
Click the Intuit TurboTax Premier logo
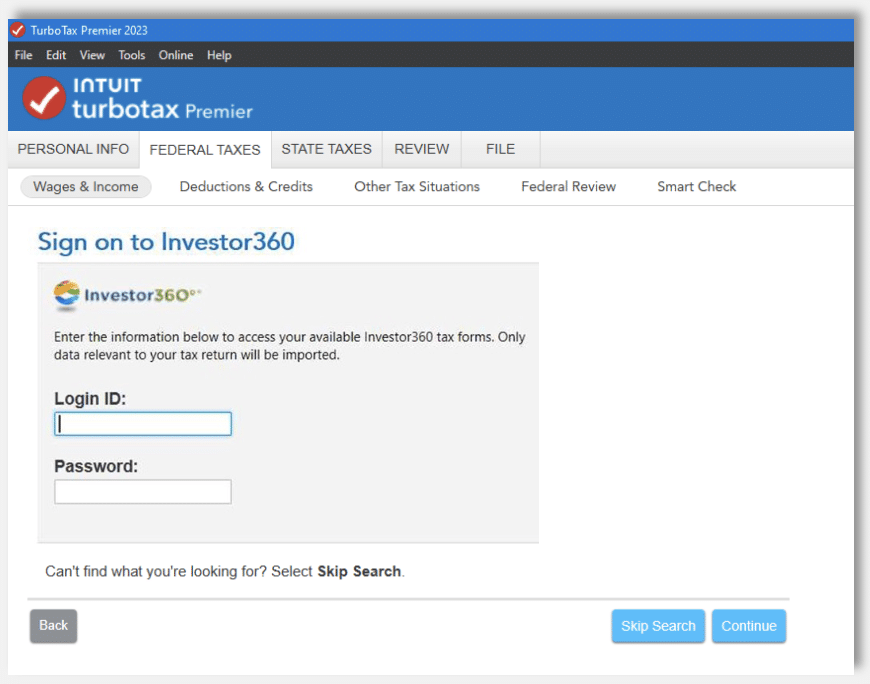(135, 97)
